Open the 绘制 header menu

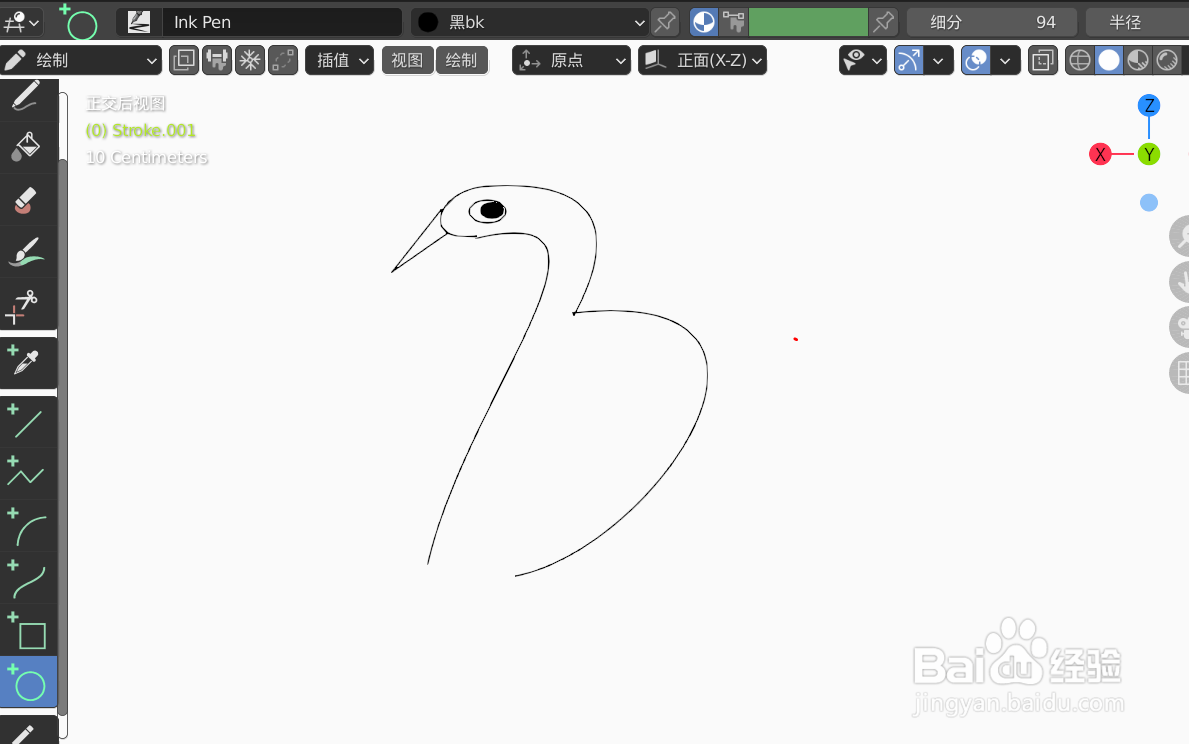tap(462, 60)
